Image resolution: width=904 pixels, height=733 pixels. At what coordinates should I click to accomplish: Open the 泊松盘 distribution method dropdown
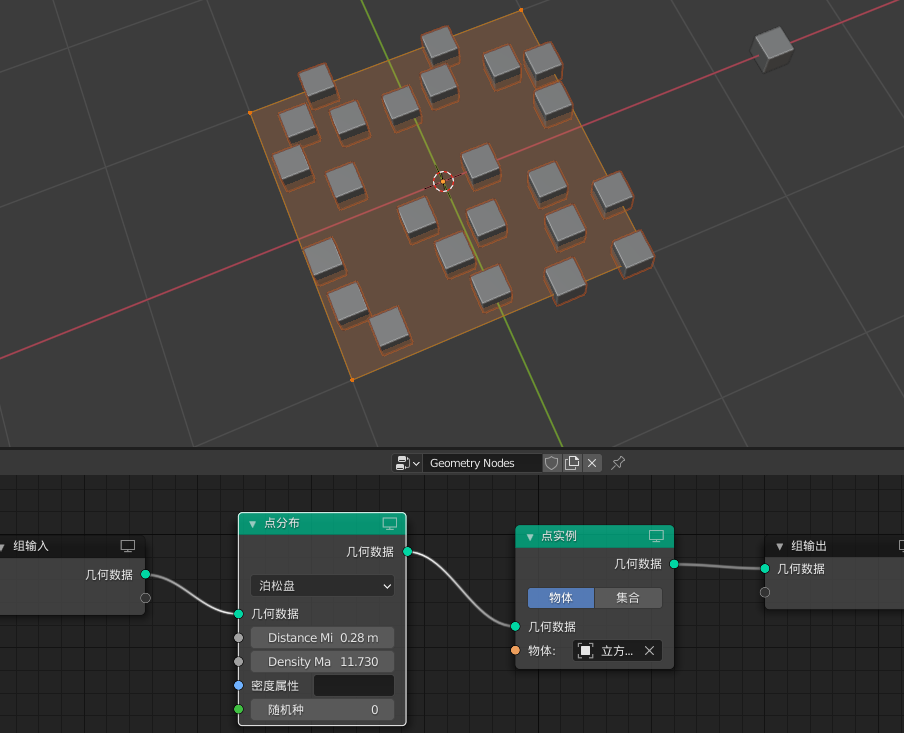[321, 586]
